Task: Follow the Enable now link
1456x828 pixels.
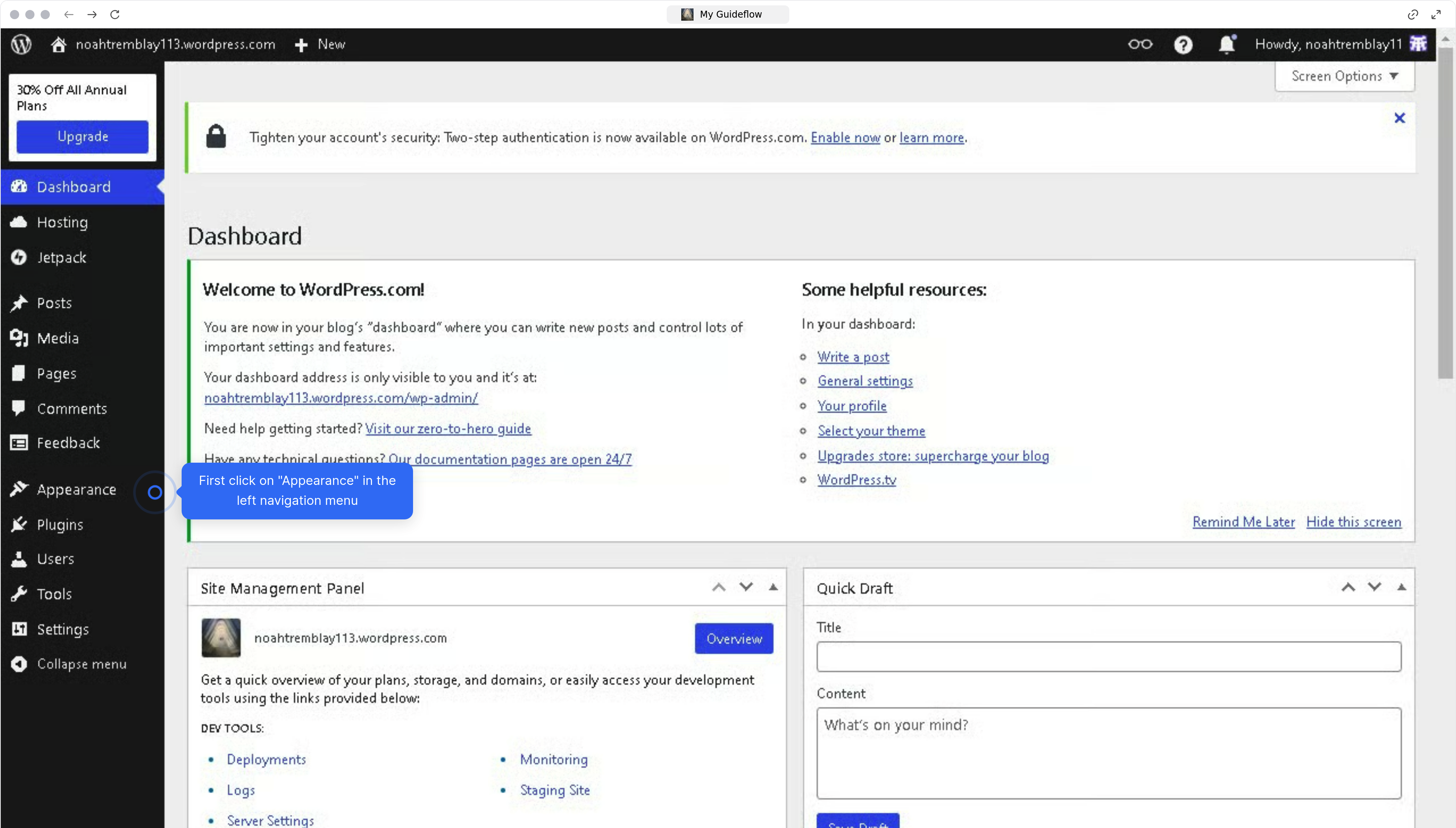Action: [845, 137]
